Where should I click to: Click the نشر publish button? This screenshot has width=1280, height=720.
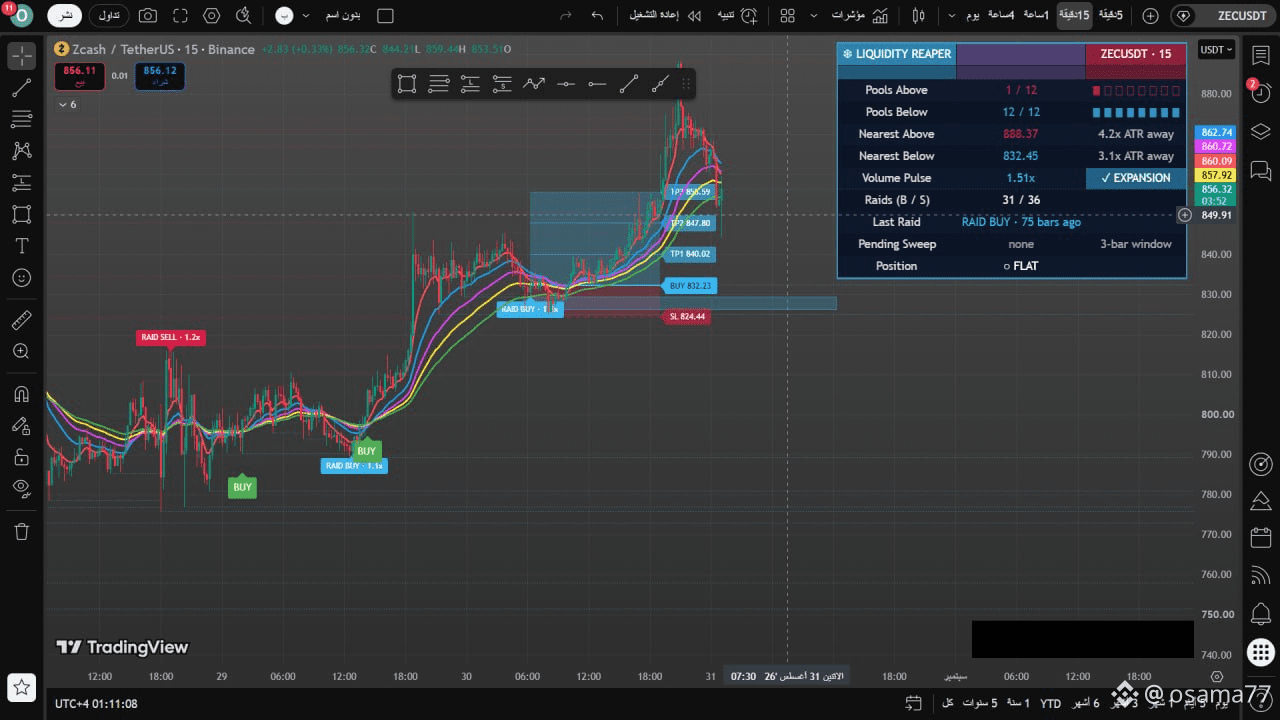(65, 16)
